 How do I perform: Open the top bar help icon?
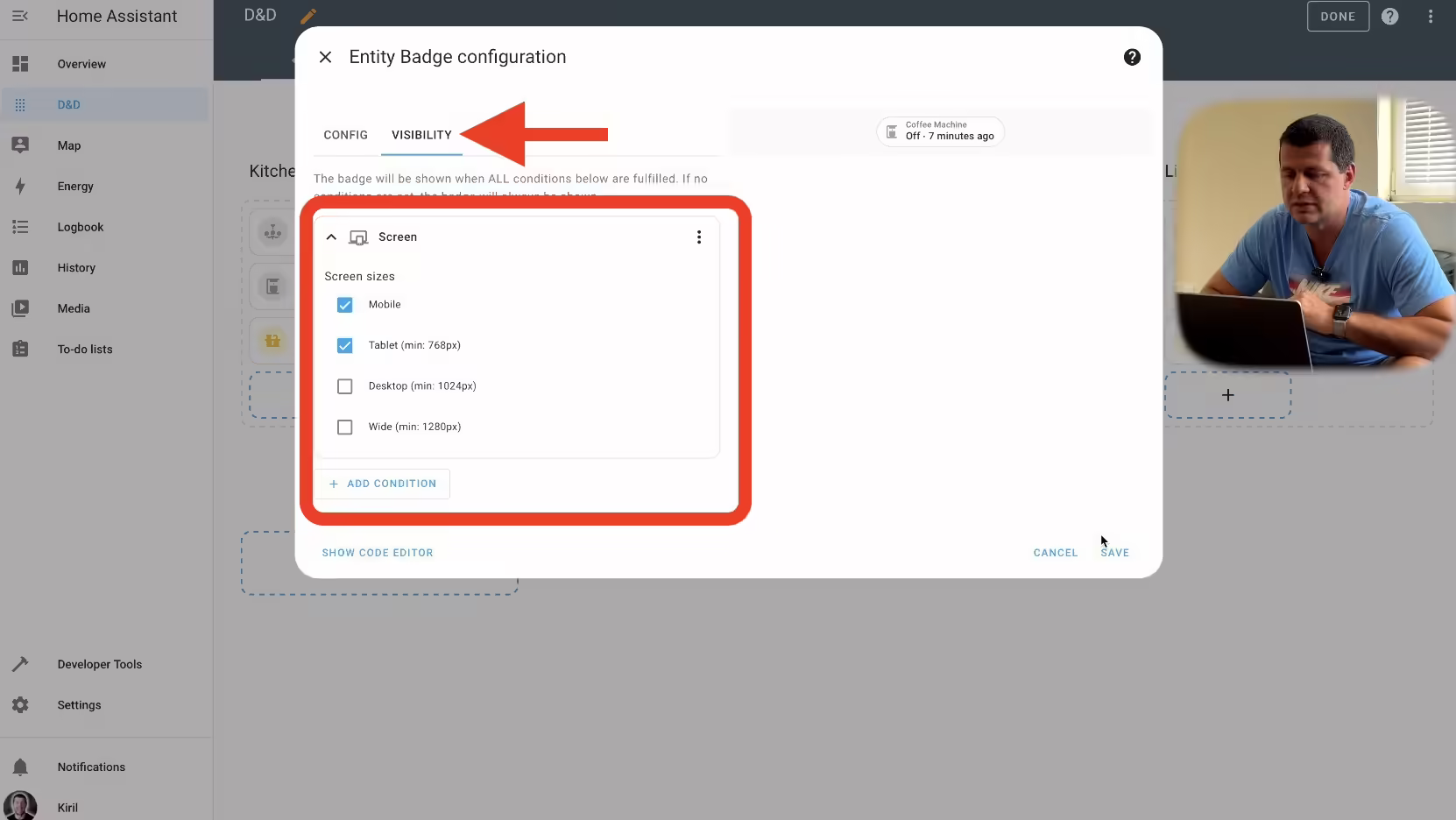tap(1389, 17)
